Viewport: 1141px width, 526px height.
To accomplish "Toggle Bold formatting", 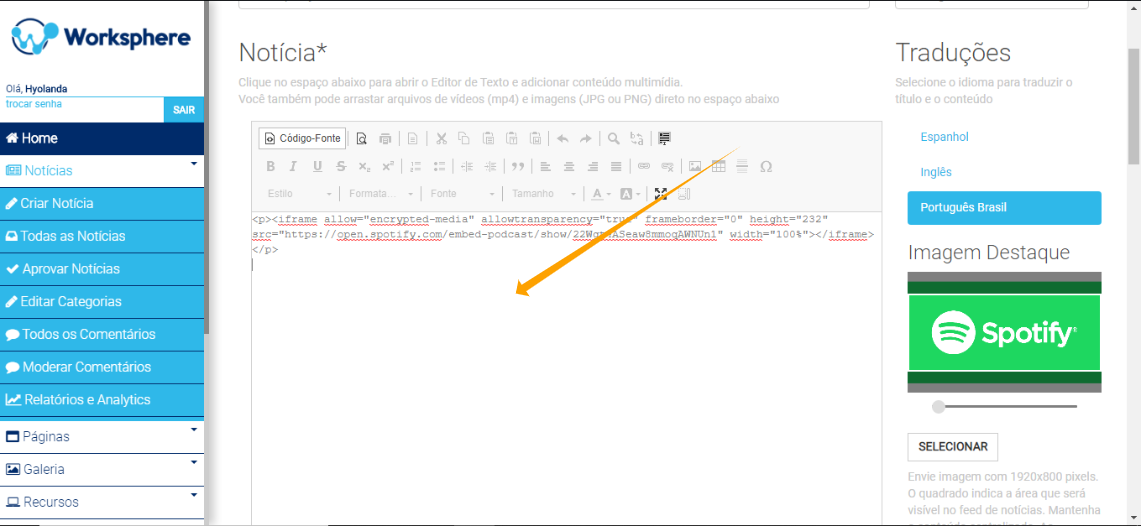I will (x=271, y=167).
